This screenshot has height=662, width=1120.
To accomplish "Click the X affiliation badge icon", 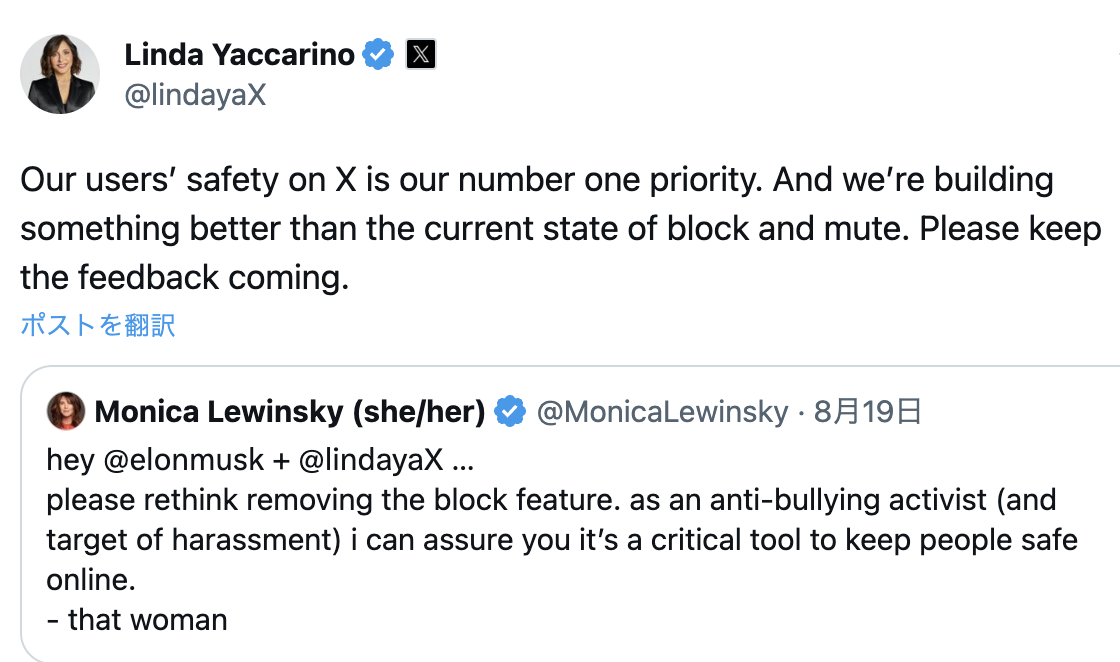I will click(x=421, y=54).
